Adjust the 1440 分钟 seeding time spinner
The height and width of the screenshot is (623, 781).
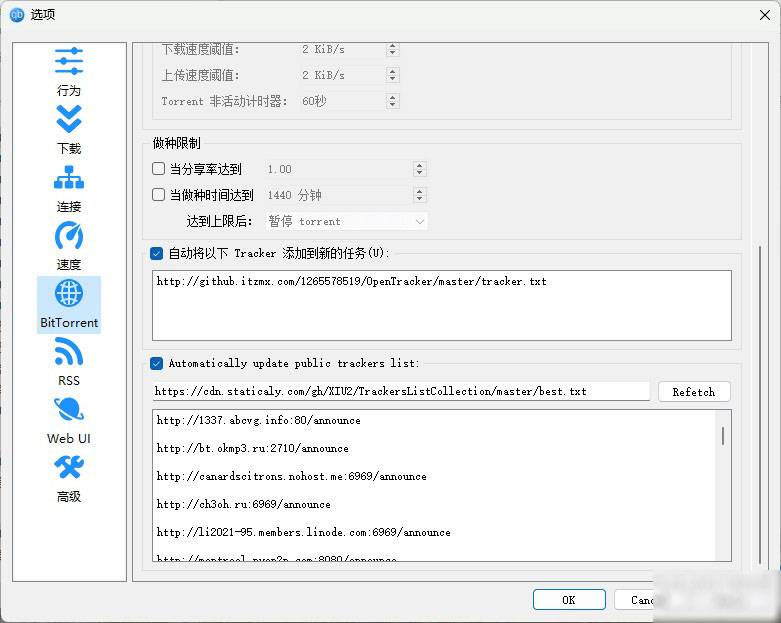419,195
